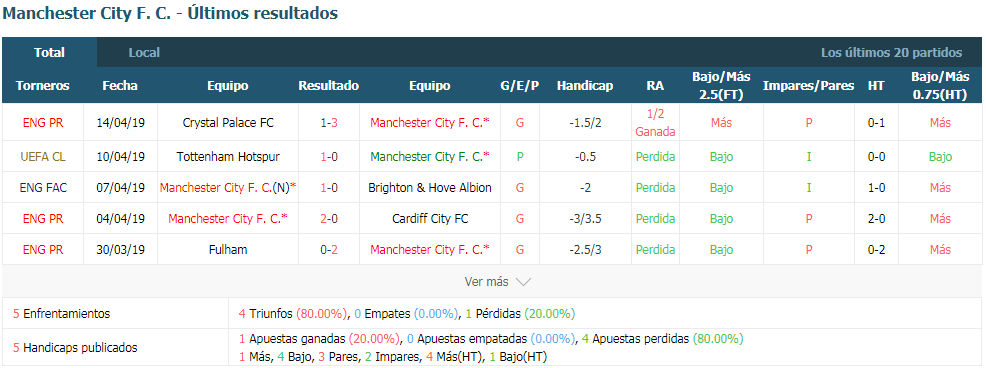
Task: Select the Total tab
Action: point(50,53)
